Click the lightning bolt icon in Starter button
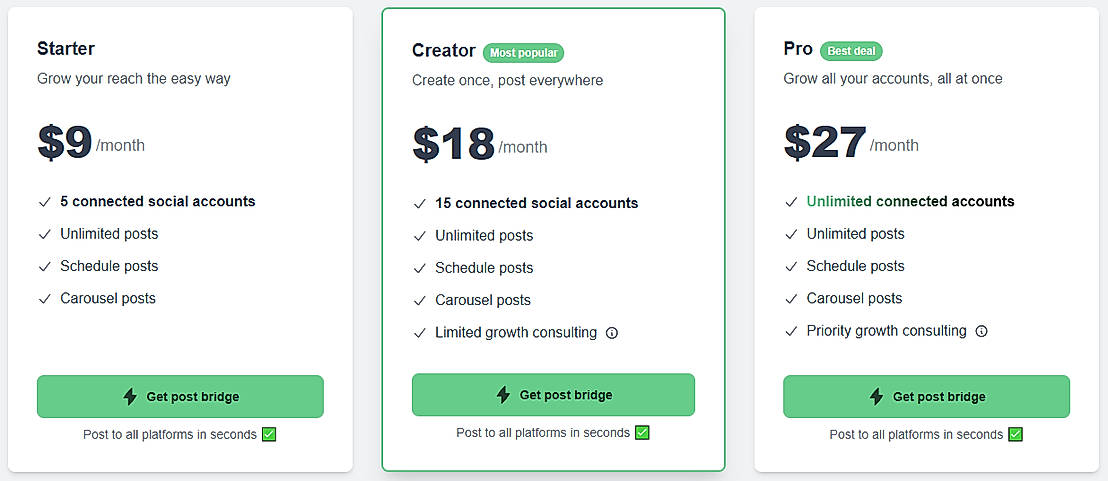This screenshot has width=1108, height=481. 130,397
